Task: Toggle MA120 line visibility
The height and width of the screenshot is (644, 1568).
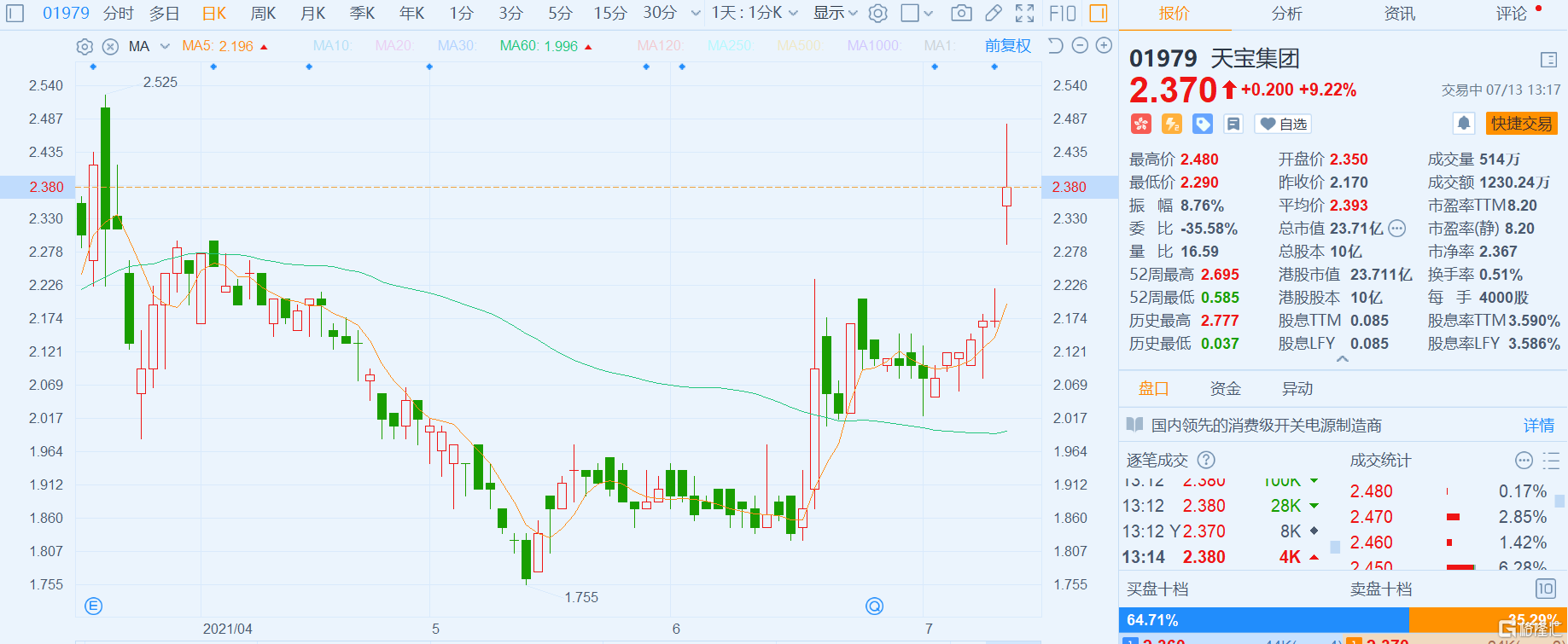Action: pos(660,45)
